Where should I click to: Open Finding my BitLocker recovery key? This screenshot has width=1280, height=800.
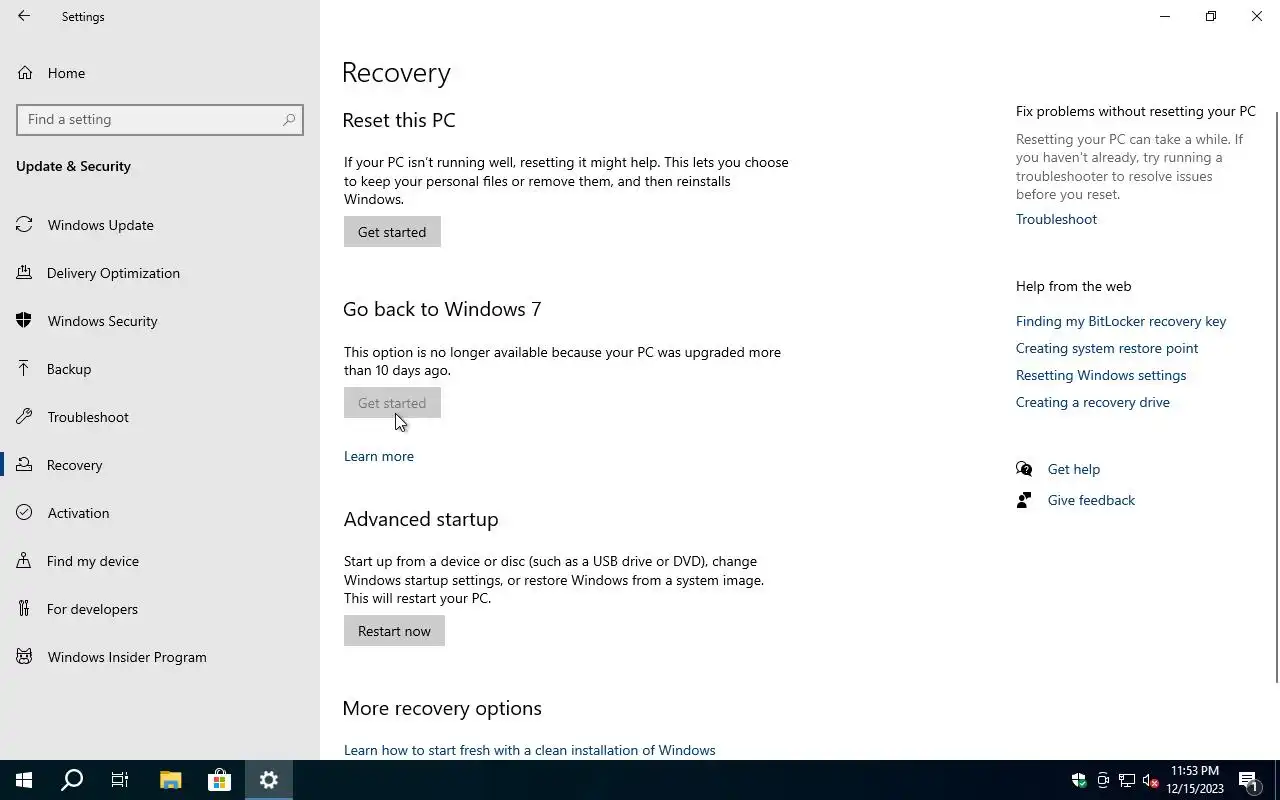(x=1121, y=321)
